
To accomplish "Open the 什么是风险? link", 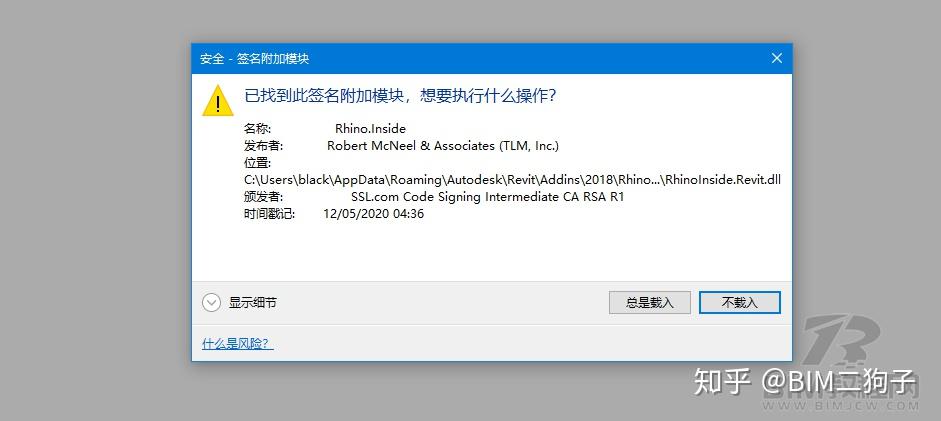I will tap(237, 344).
